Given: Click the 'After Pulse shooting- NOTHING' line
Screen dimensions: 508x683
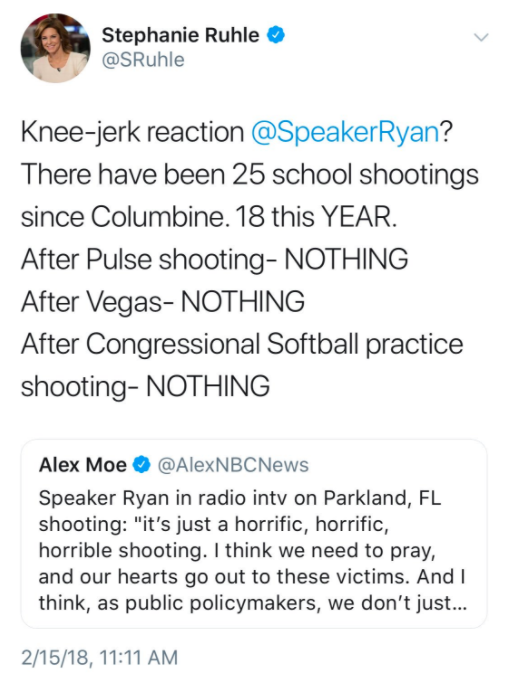Looking at the screenshot, I should tap(214, 259).
